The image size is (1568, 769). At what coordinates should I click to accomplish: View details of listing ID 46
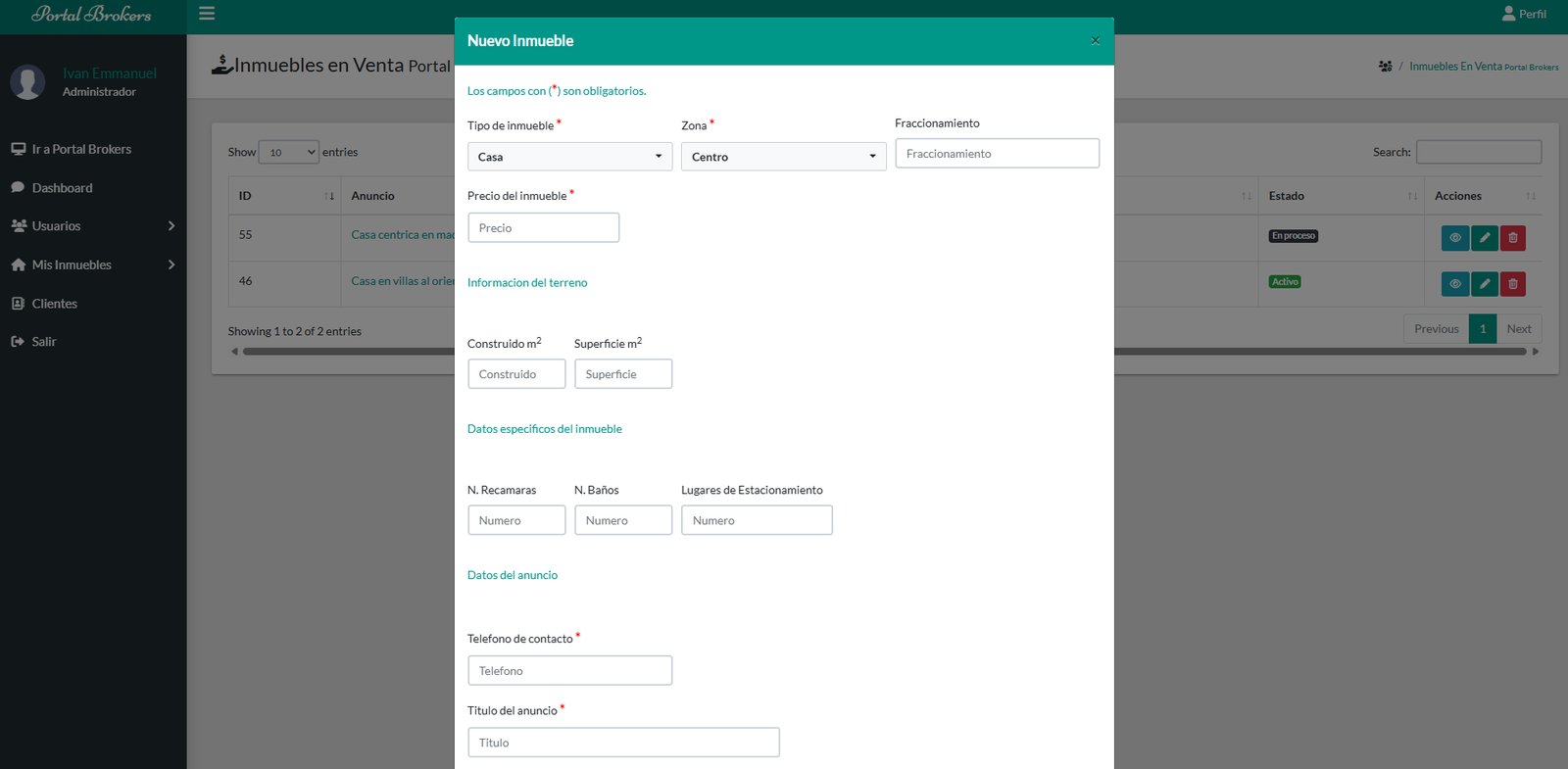click(1455, 284)
